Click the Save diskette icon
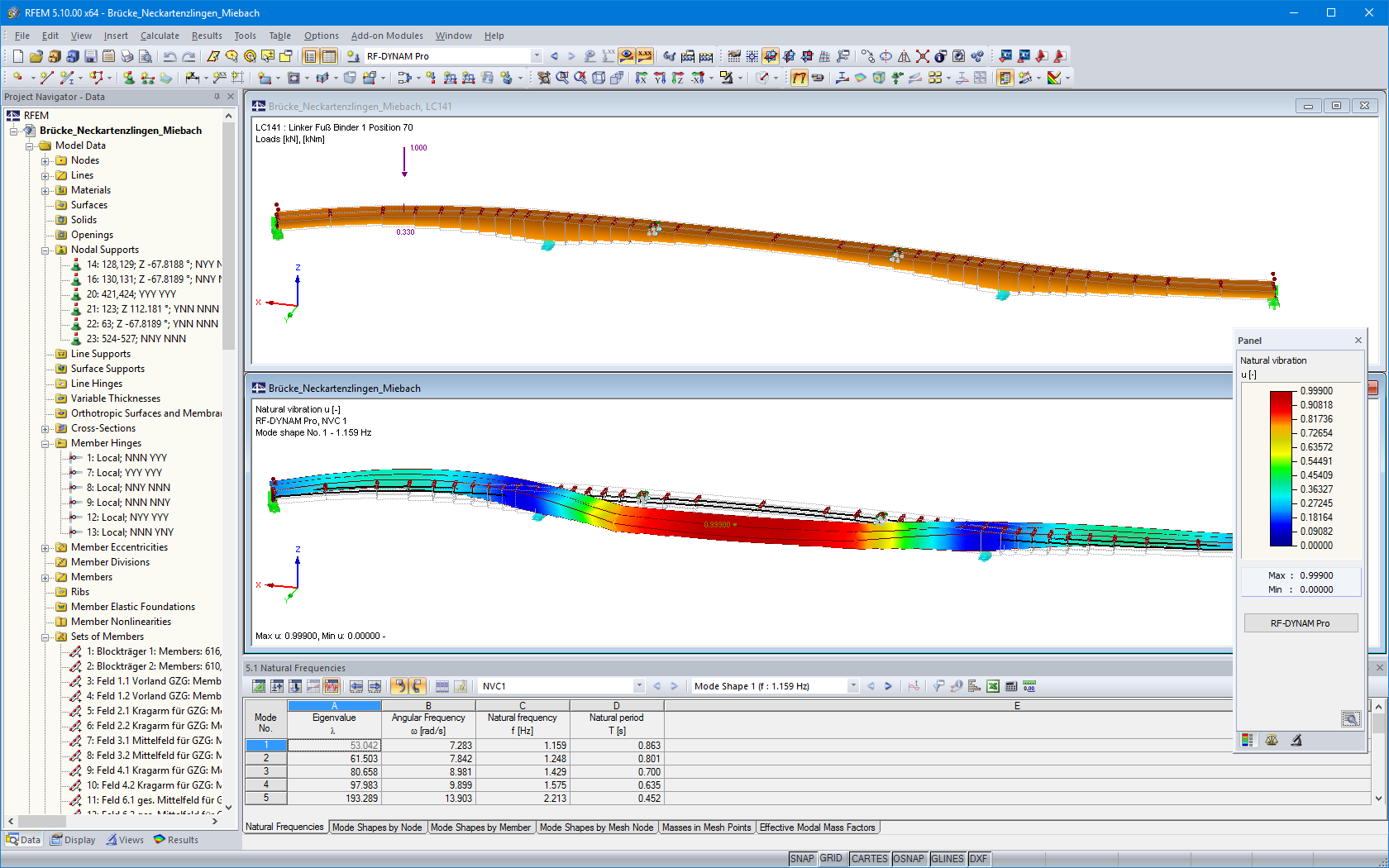 (x=90, y=56)
